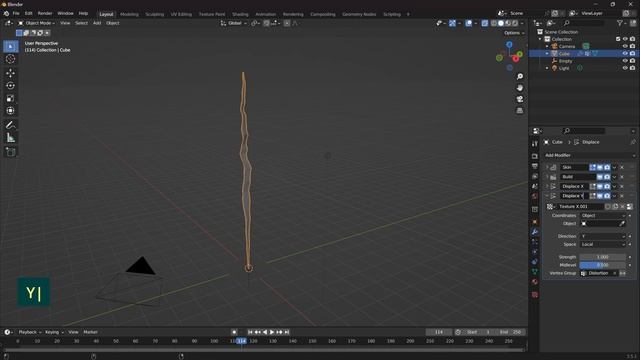Open the Playback popover in timeline
The height and width of the screenshot is (360, 640).
tap(30, 332)
